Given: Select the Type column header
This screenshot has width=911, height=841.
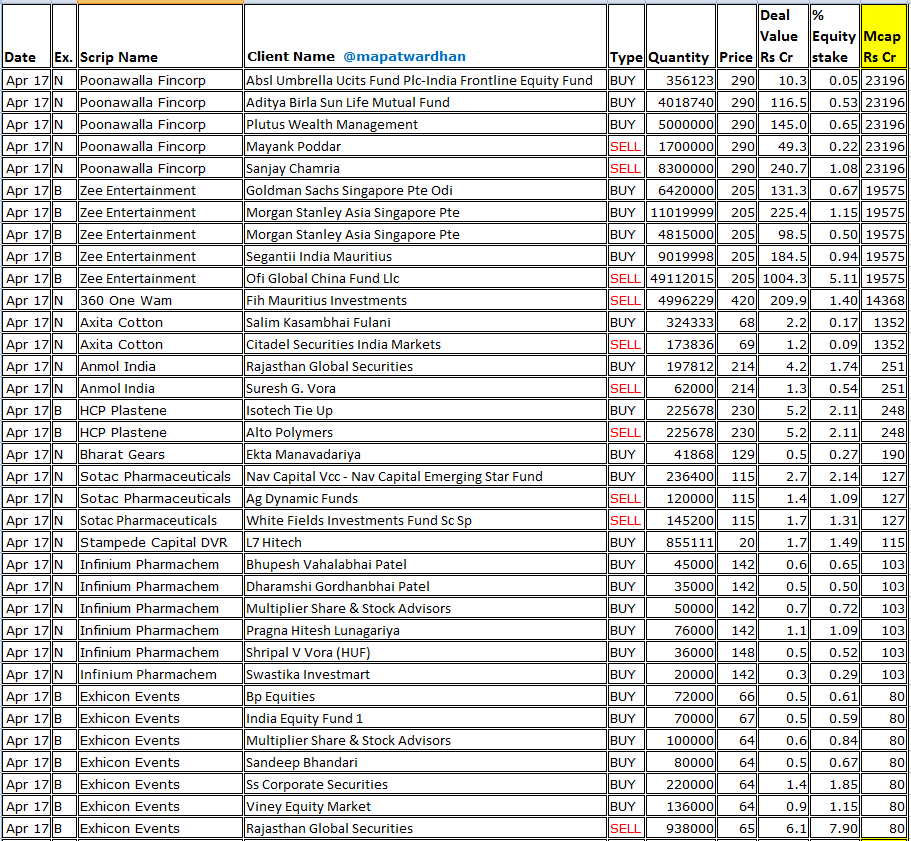Looking at the screenshot, I should pyautogui.click(x=626, y=36).
